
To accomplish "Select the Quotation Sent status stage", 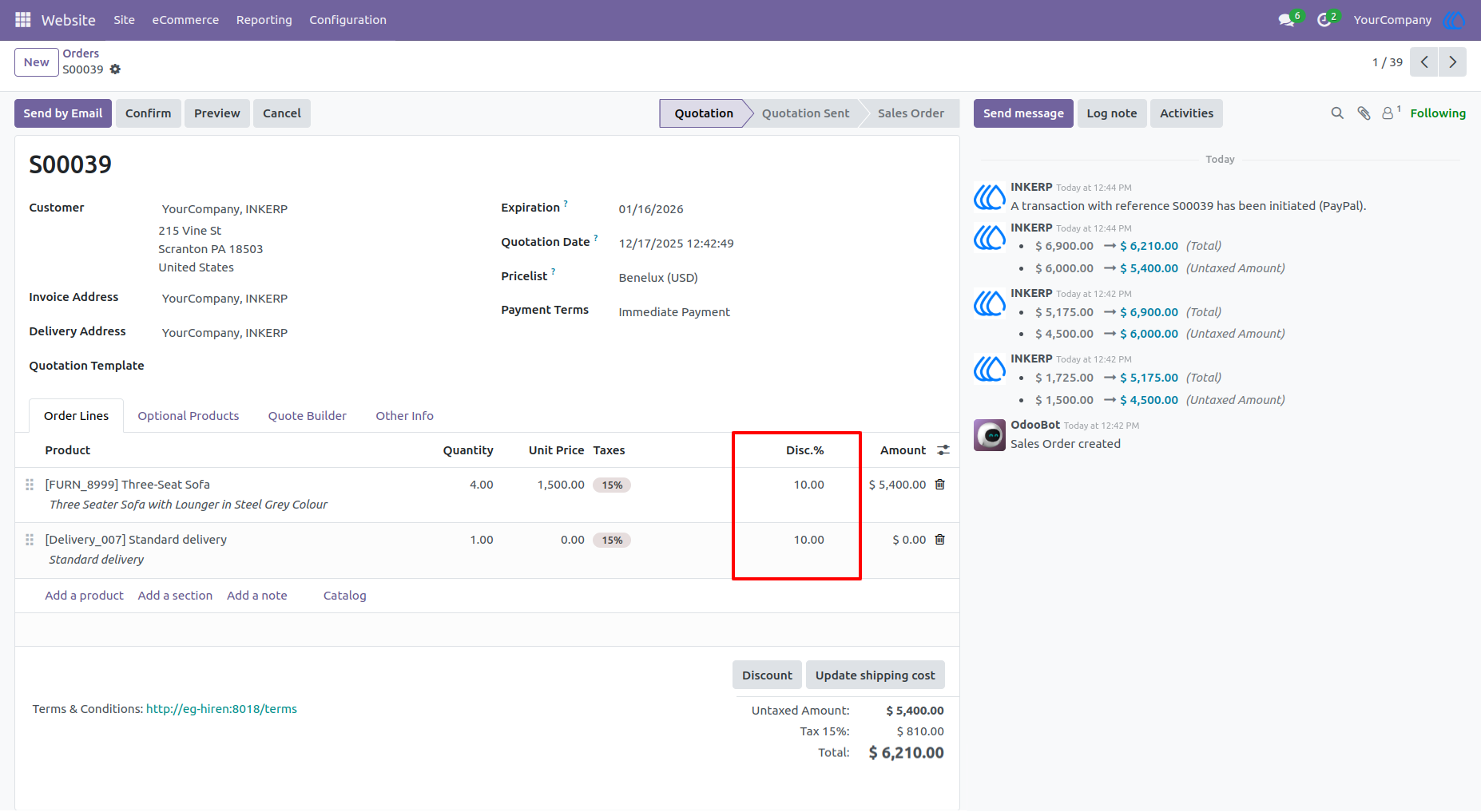I will 805,113.
